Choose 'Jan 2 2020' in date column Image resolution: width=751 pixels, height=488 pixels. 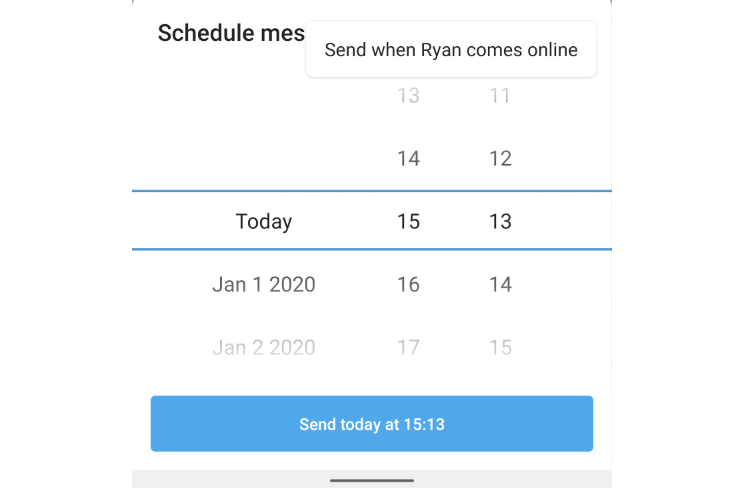tap(264, 347)
